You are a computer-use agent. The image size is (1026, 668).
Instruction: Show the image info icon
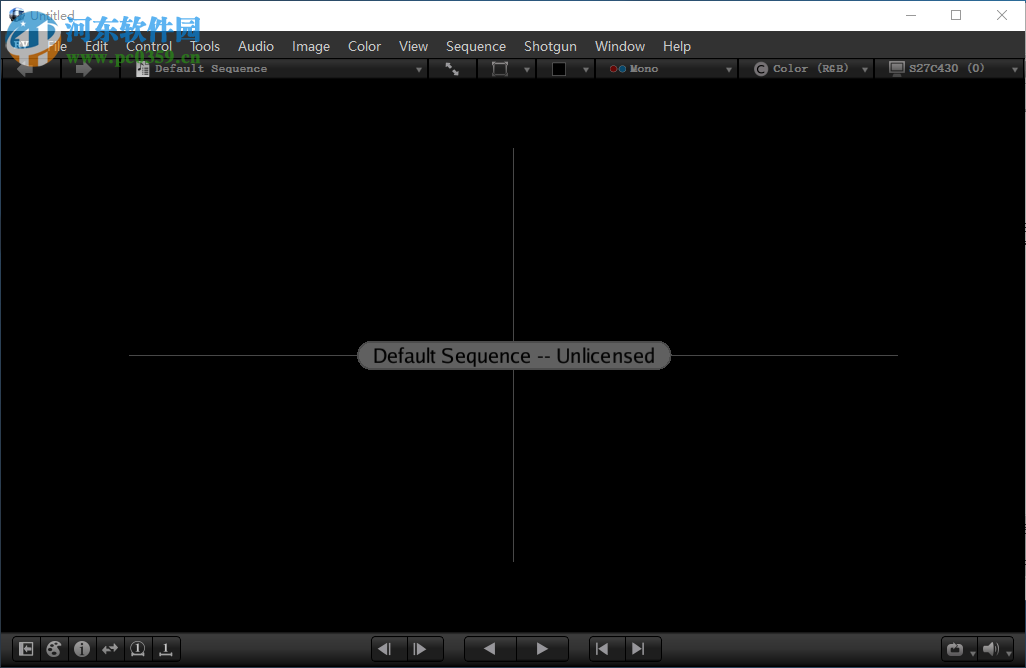coord(82,649)
